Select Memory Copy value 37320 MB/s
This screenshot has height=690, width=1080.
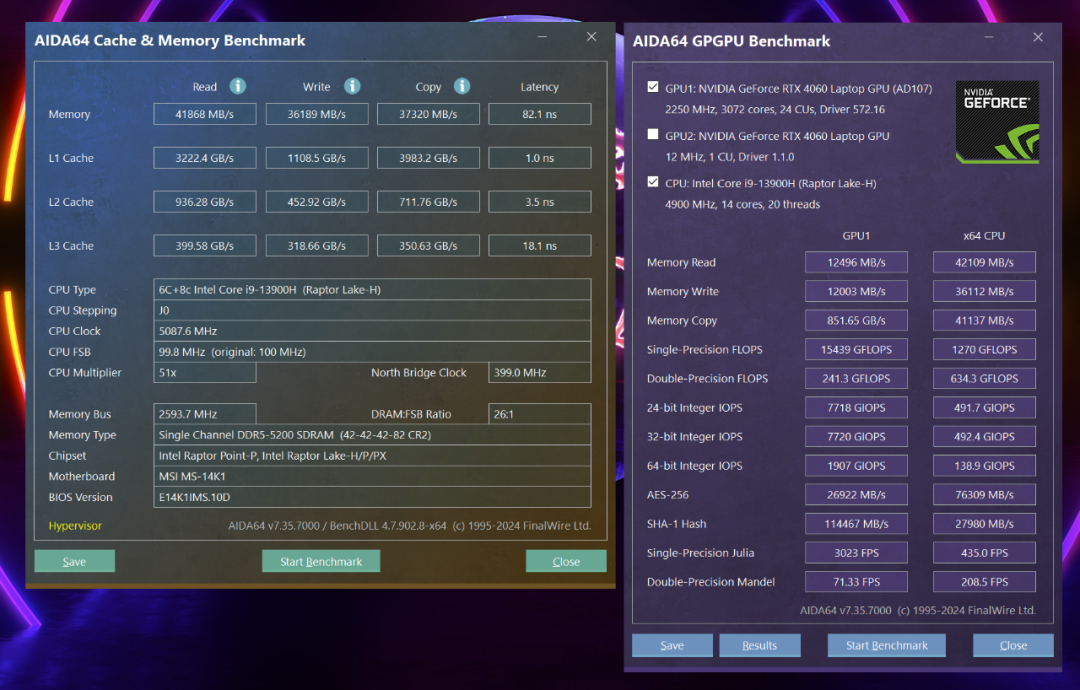[428, 114]
